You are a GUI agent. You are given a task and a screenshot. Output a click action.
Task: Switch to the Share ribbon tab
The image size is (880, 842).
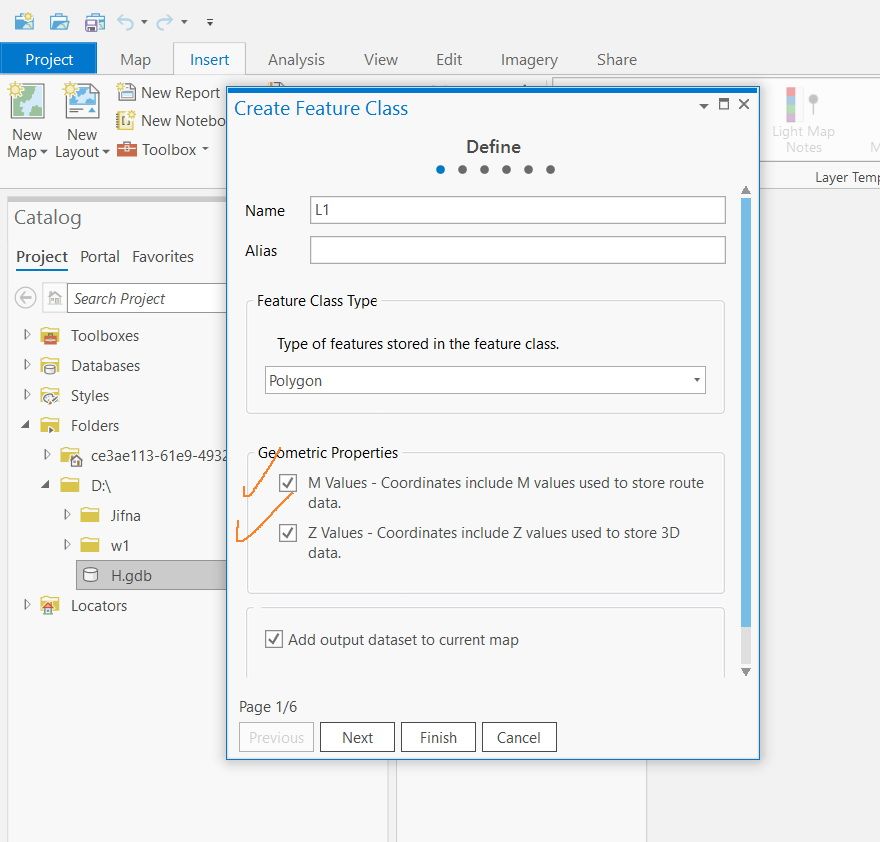pos(617,60)
